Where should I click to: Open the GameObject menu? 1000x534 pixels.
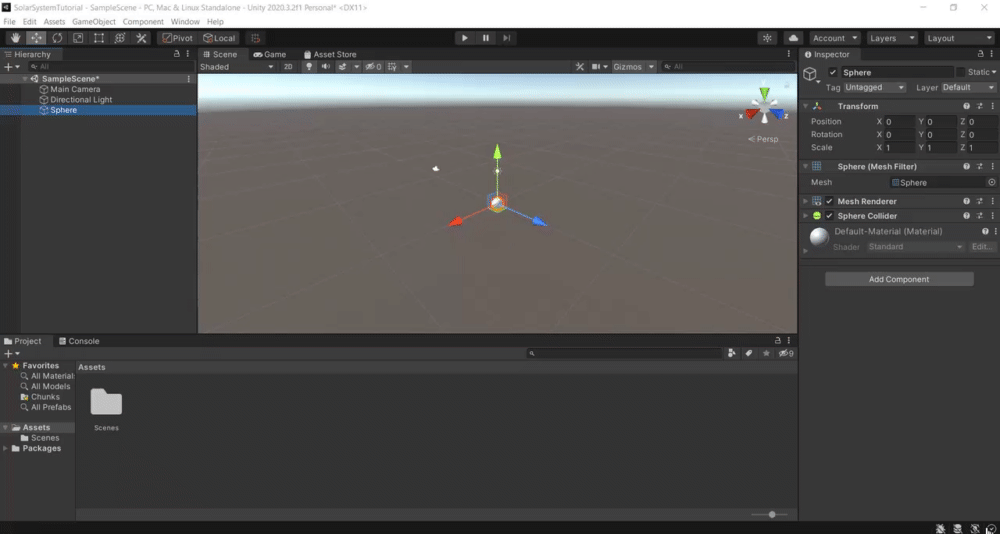(x=94, y=22)
